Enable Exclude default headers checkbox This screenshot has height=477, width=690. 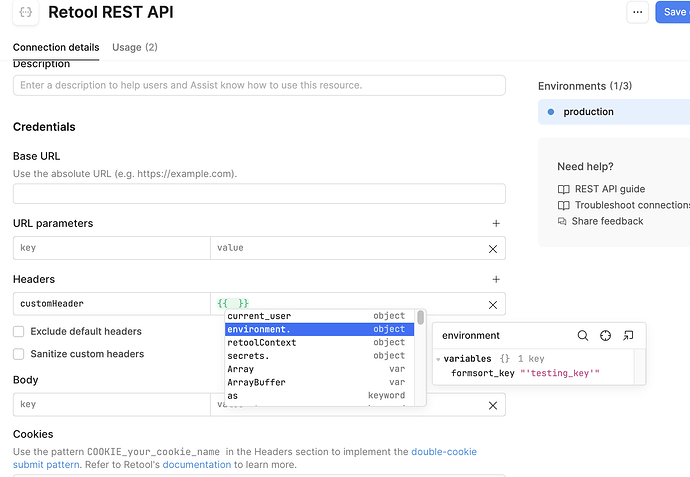19,331
